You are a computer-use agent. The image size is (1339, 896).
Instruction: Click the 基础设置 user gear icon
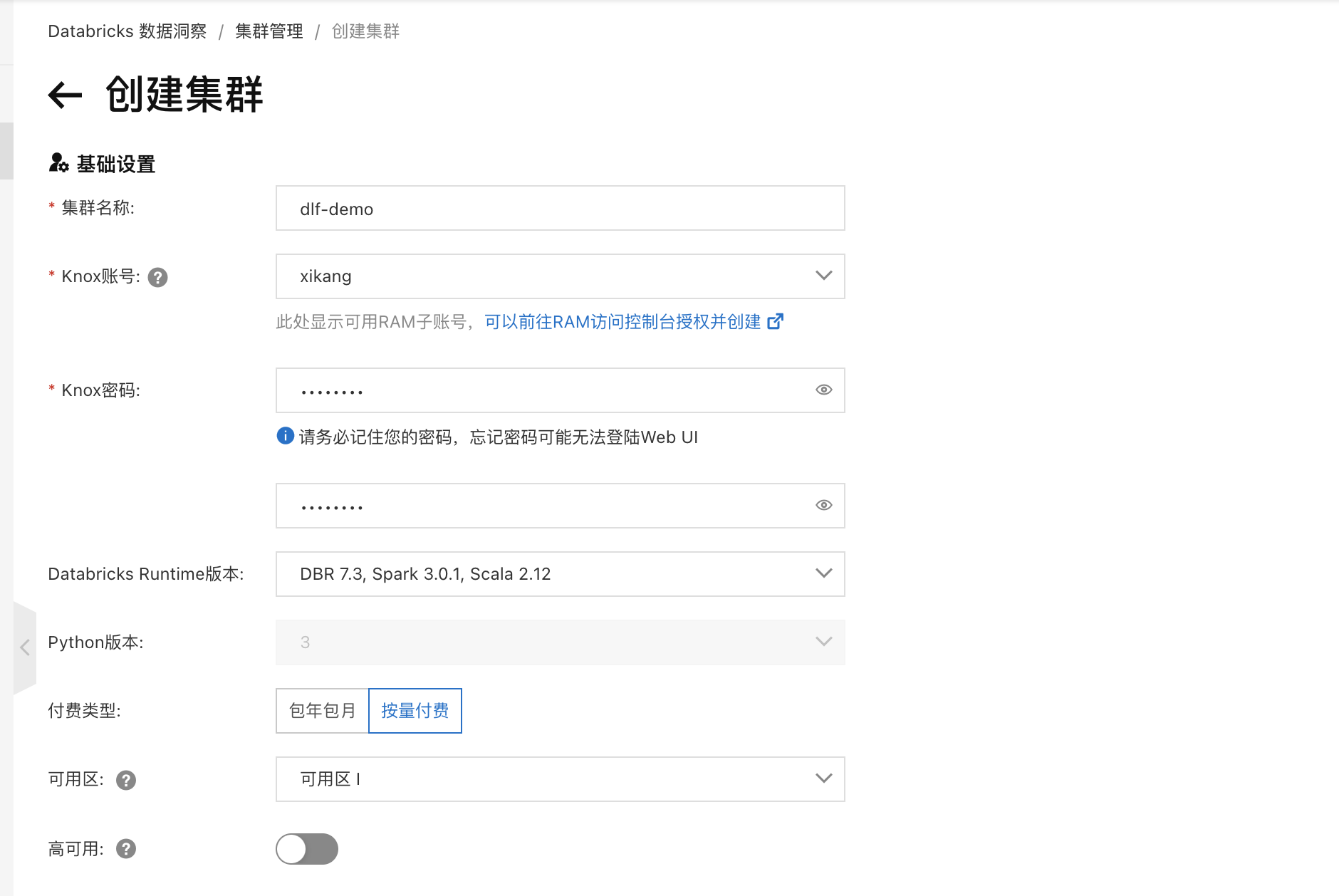(x=58, y=163)
